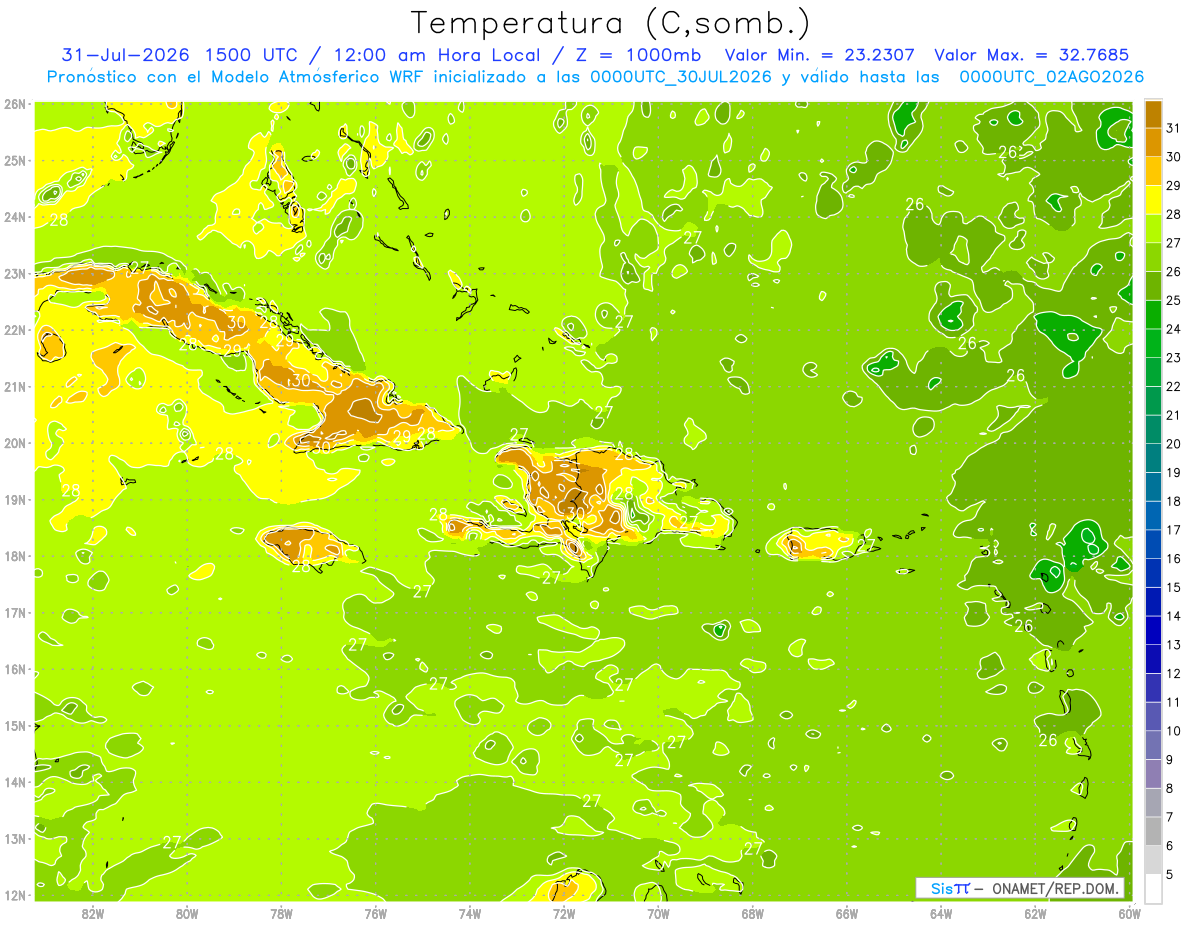Select the pressure level "Z = 1000mb"
This screenshot has height=927, width=1200.
pos(640,55)
